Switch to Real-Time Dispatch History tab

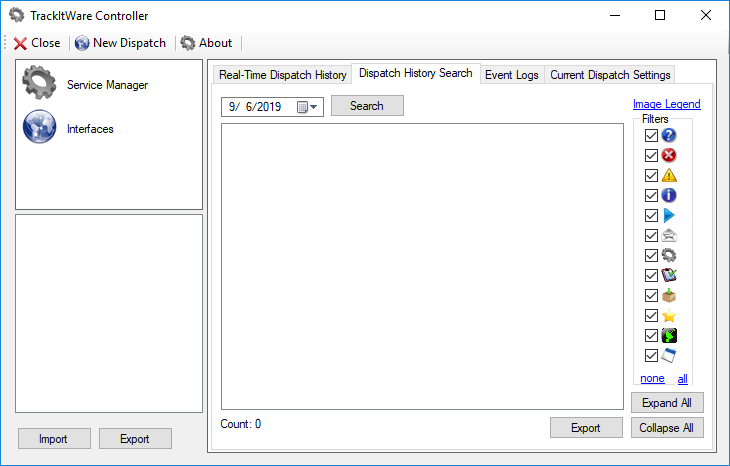(x=283, y=75)
